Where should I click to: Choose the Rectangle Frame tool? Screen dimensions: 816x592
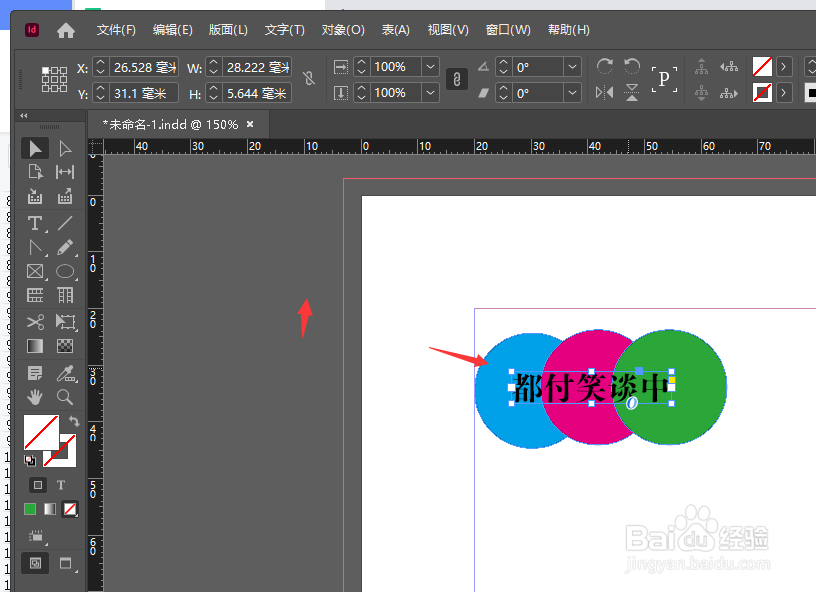pos(34,271)
